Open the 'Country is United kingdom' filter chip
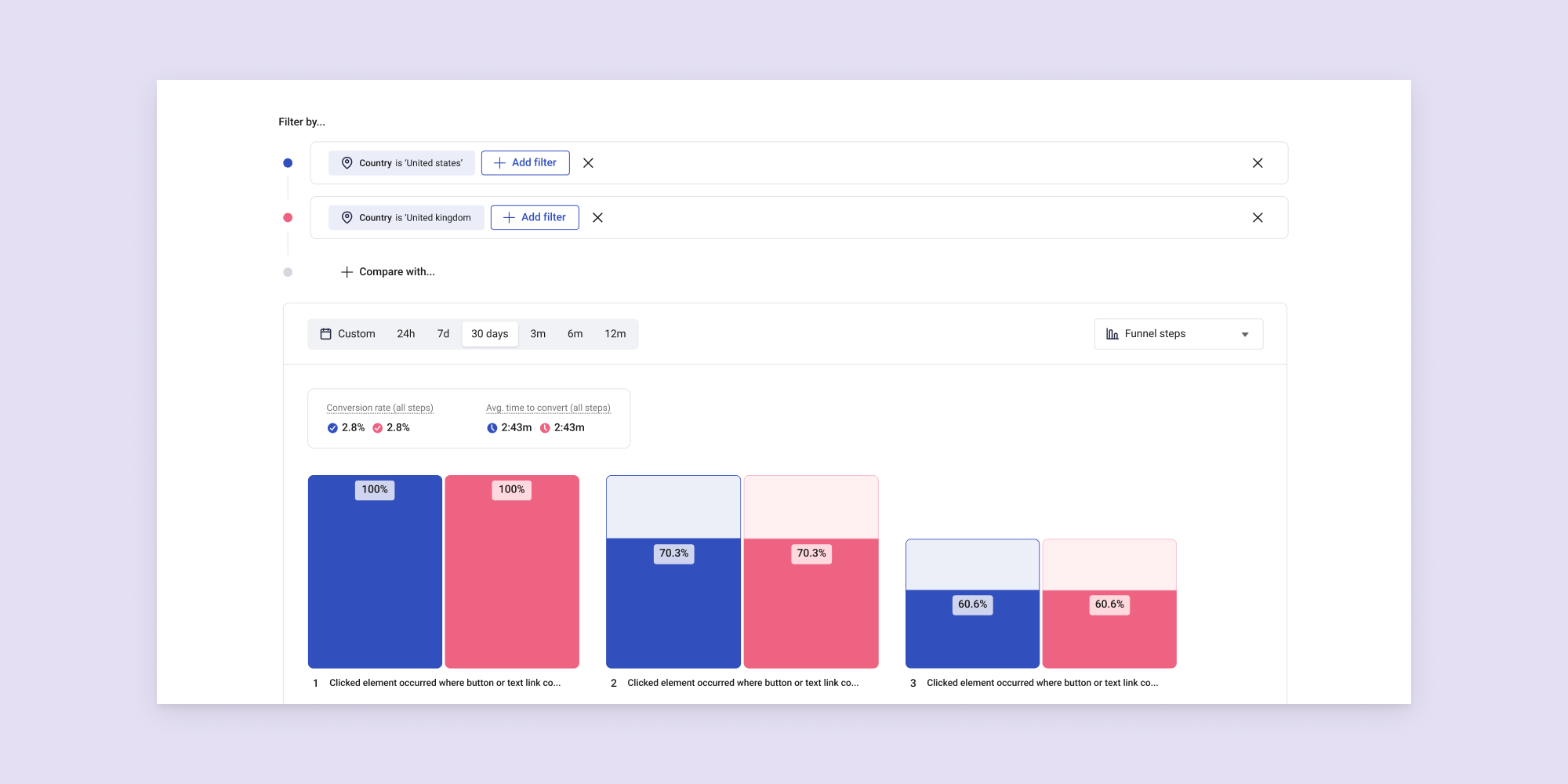This screenshot has height=784, width=1568. [x=406, y=218]
